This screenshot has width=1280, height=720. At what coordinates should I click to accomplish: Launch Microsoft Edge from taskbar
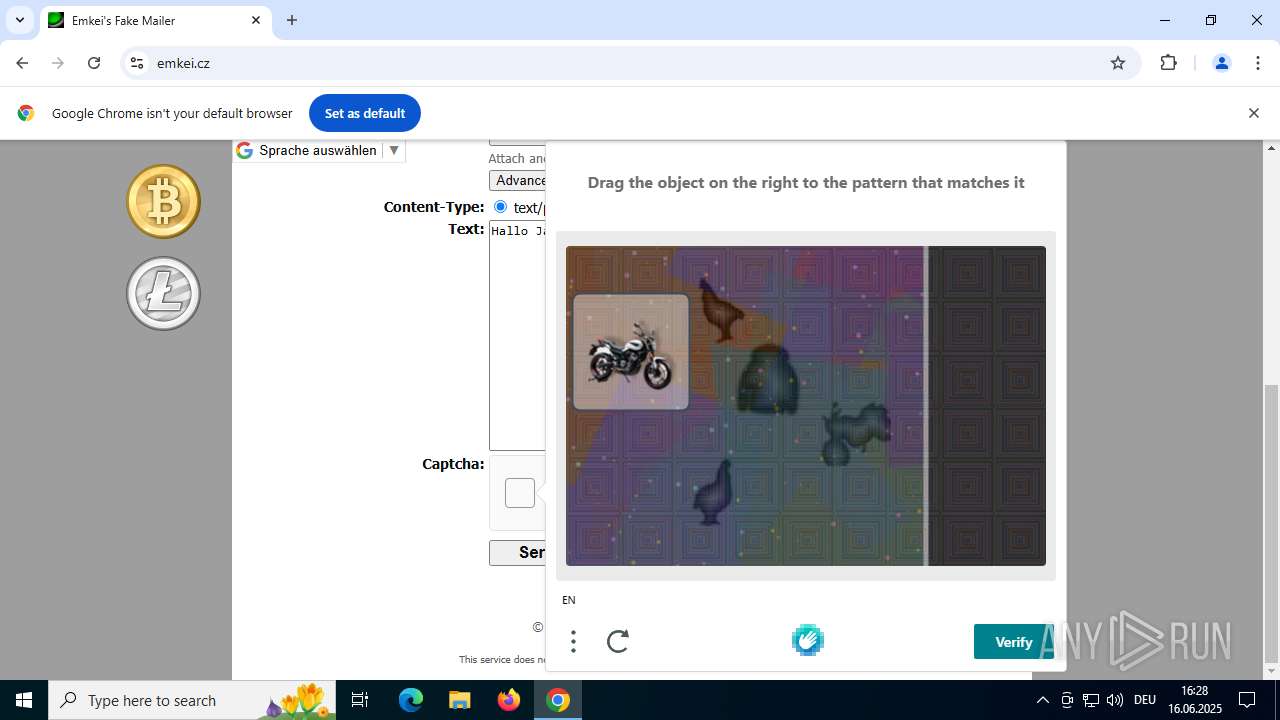pos(411,700)
